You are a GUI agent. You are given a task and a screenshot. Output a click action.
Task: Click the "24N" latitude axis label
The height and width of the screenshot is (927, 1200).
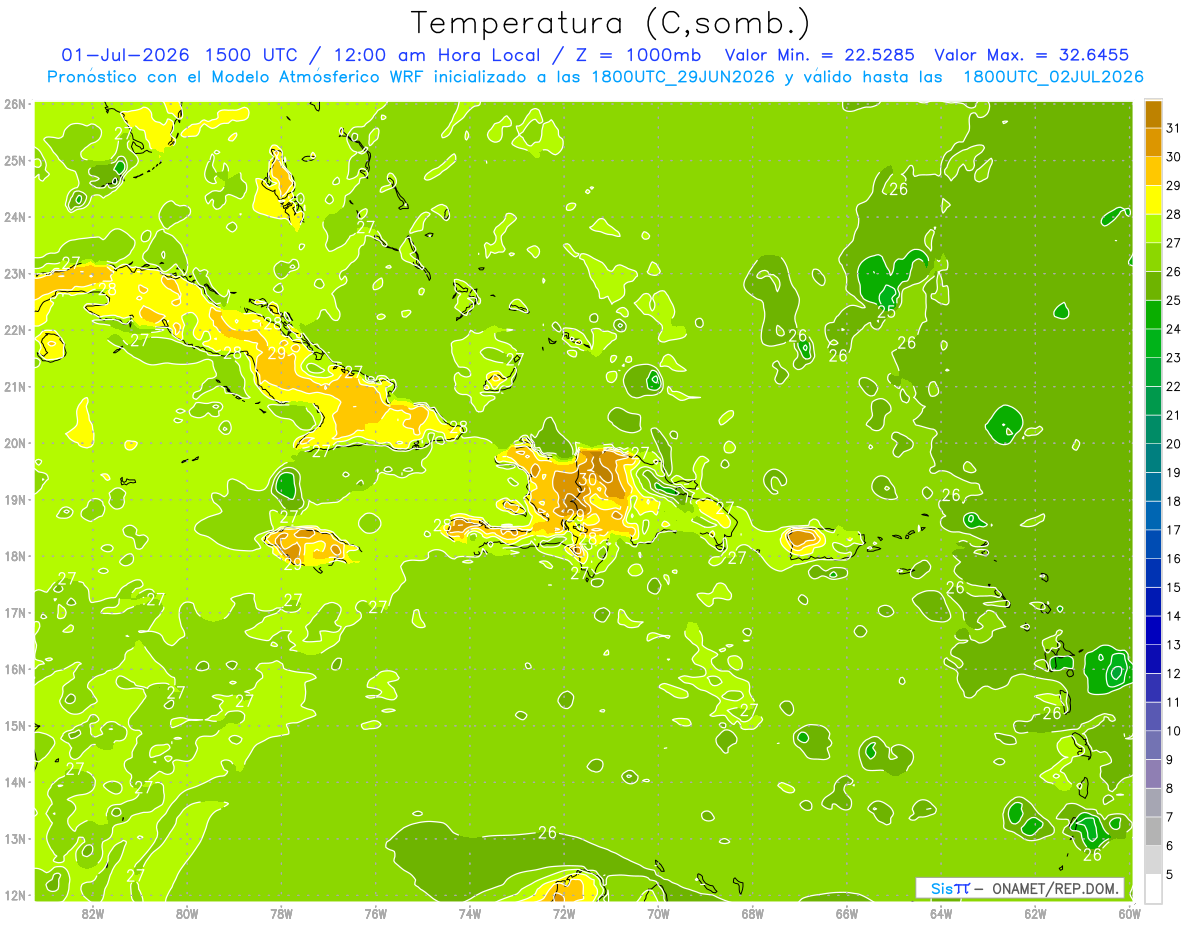point(15,217)
